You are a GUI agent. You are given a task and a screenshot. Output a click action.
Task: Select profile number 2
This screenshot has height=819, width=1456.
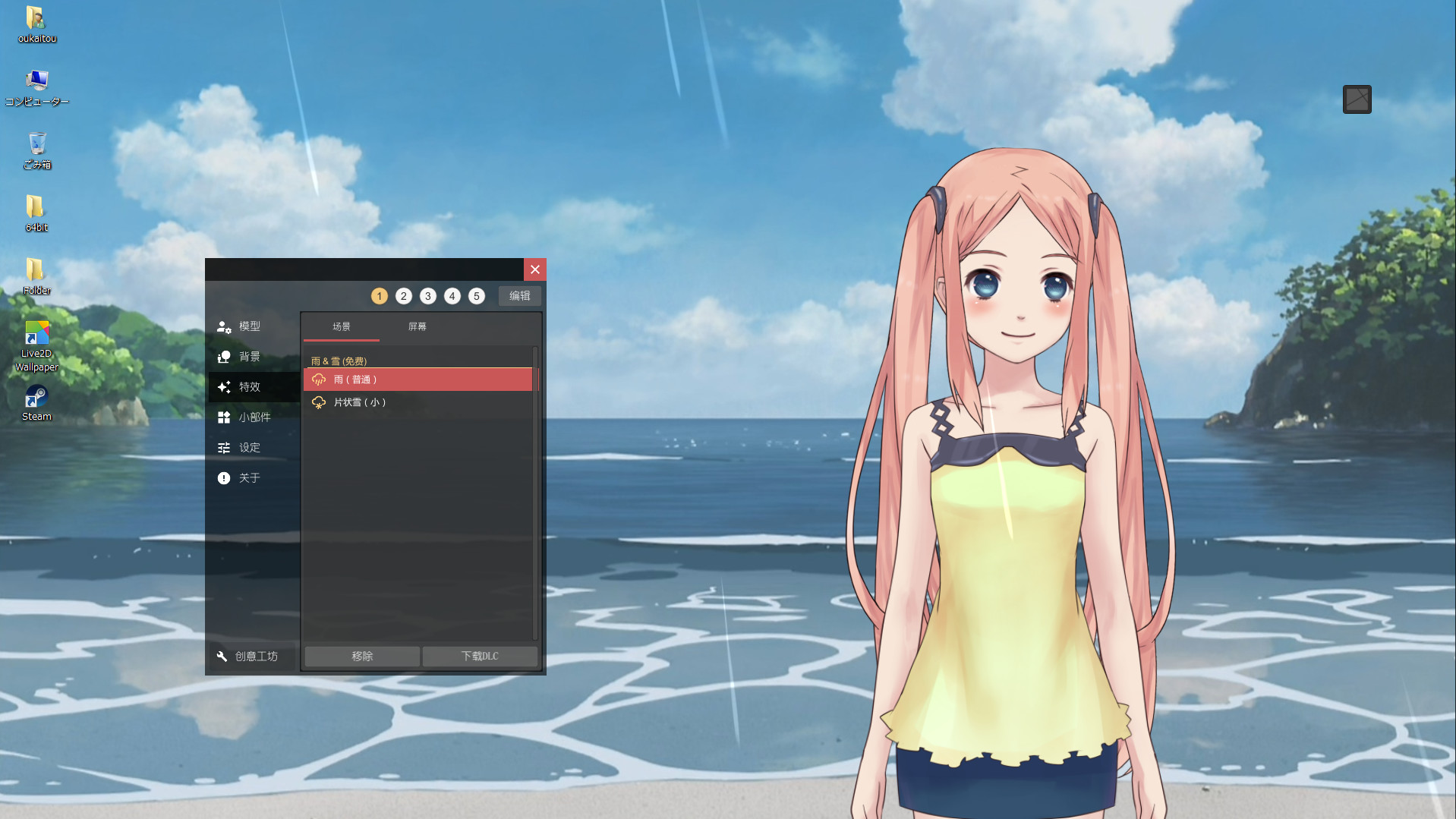pyautogui.click(x=403, y=296)
